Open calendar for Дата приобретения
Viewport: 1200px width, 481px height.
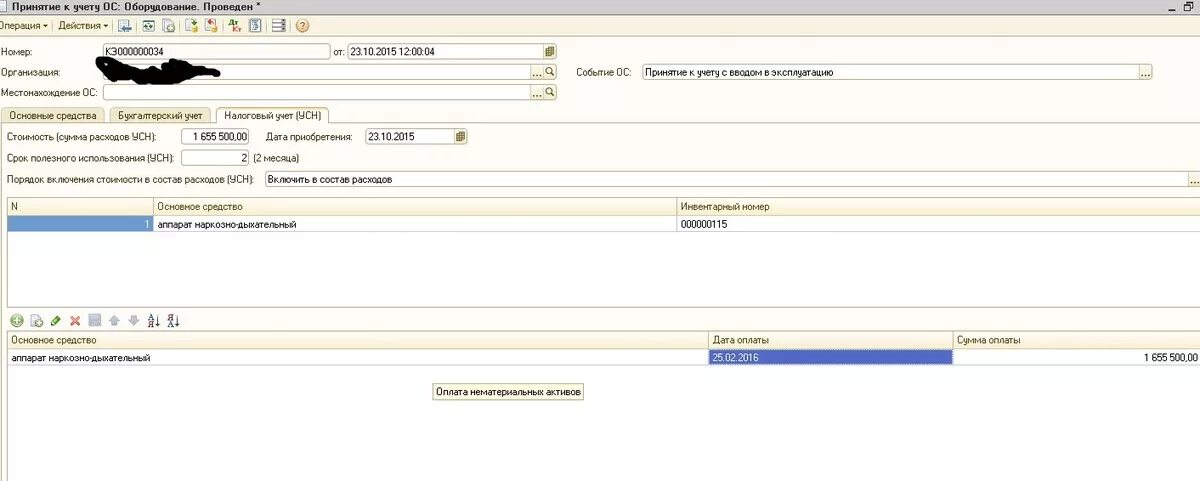[x=461, y=136]
